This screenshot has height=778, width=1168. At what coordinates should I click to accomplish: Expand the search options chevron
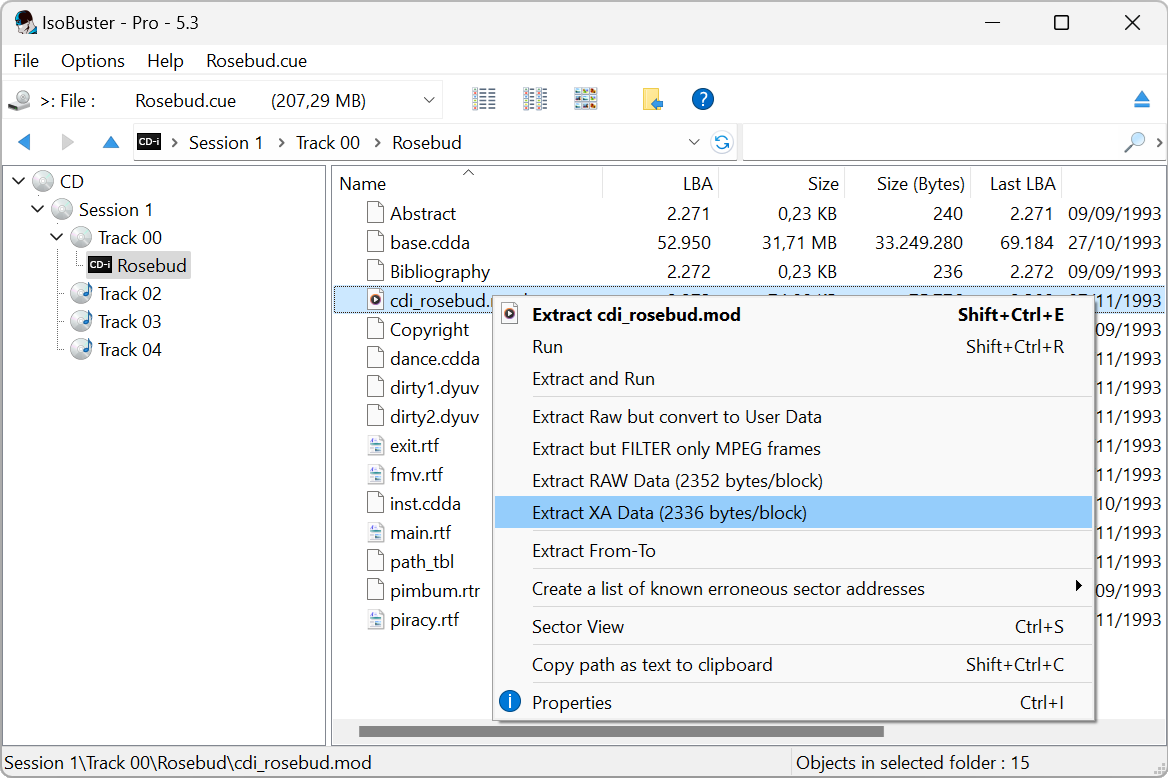1159,142
